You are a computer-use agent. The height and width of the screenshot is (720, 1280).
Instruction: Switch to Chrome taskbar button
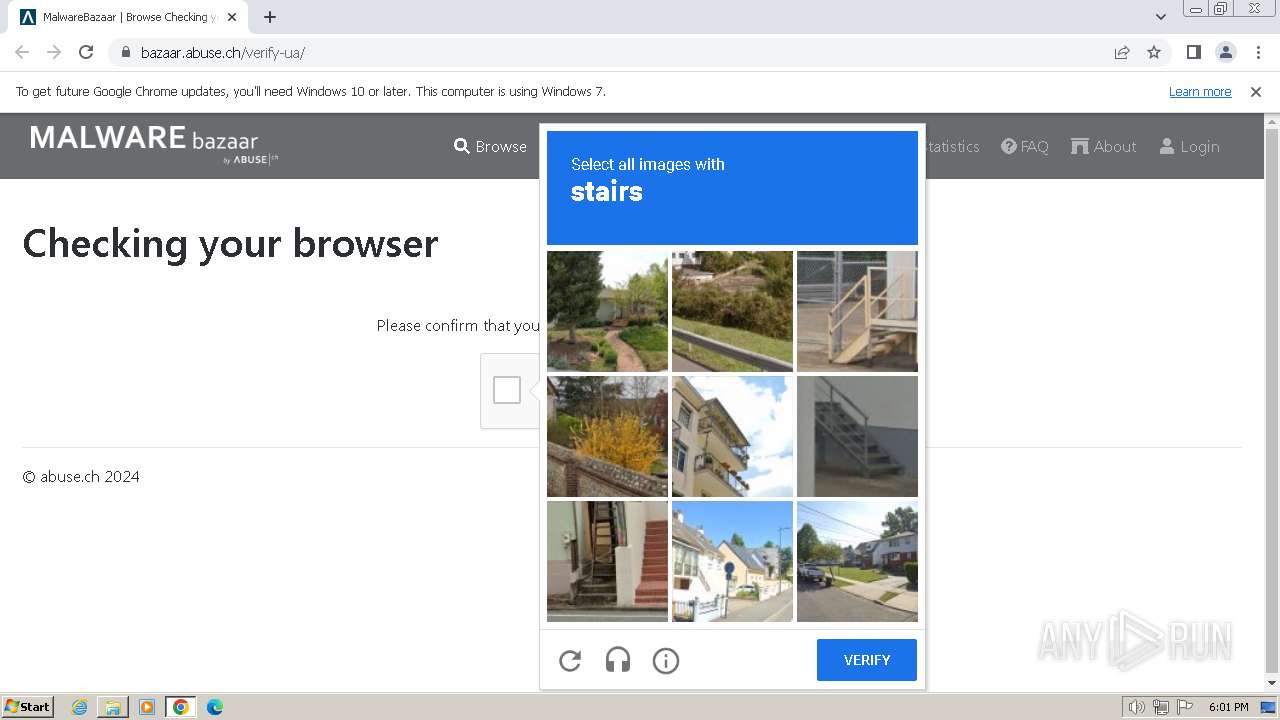pyautogui.click(x=181, y=707)
